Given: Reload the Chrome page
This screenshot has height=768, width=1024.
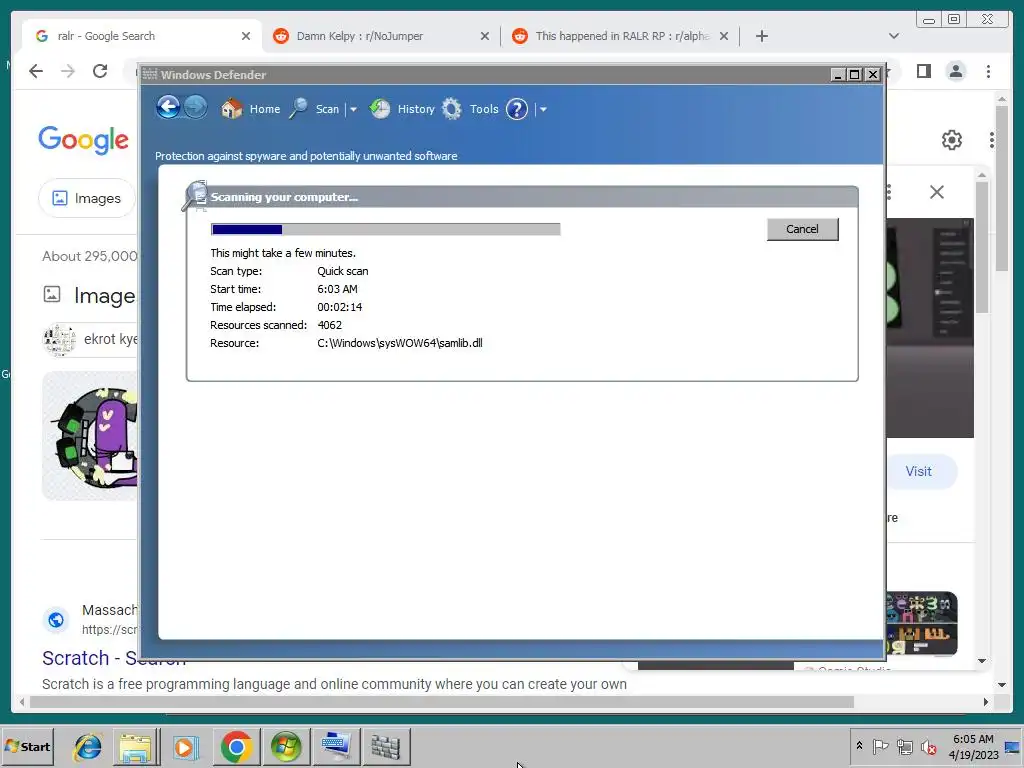Looking at the screenshot, I should point(100,71).
